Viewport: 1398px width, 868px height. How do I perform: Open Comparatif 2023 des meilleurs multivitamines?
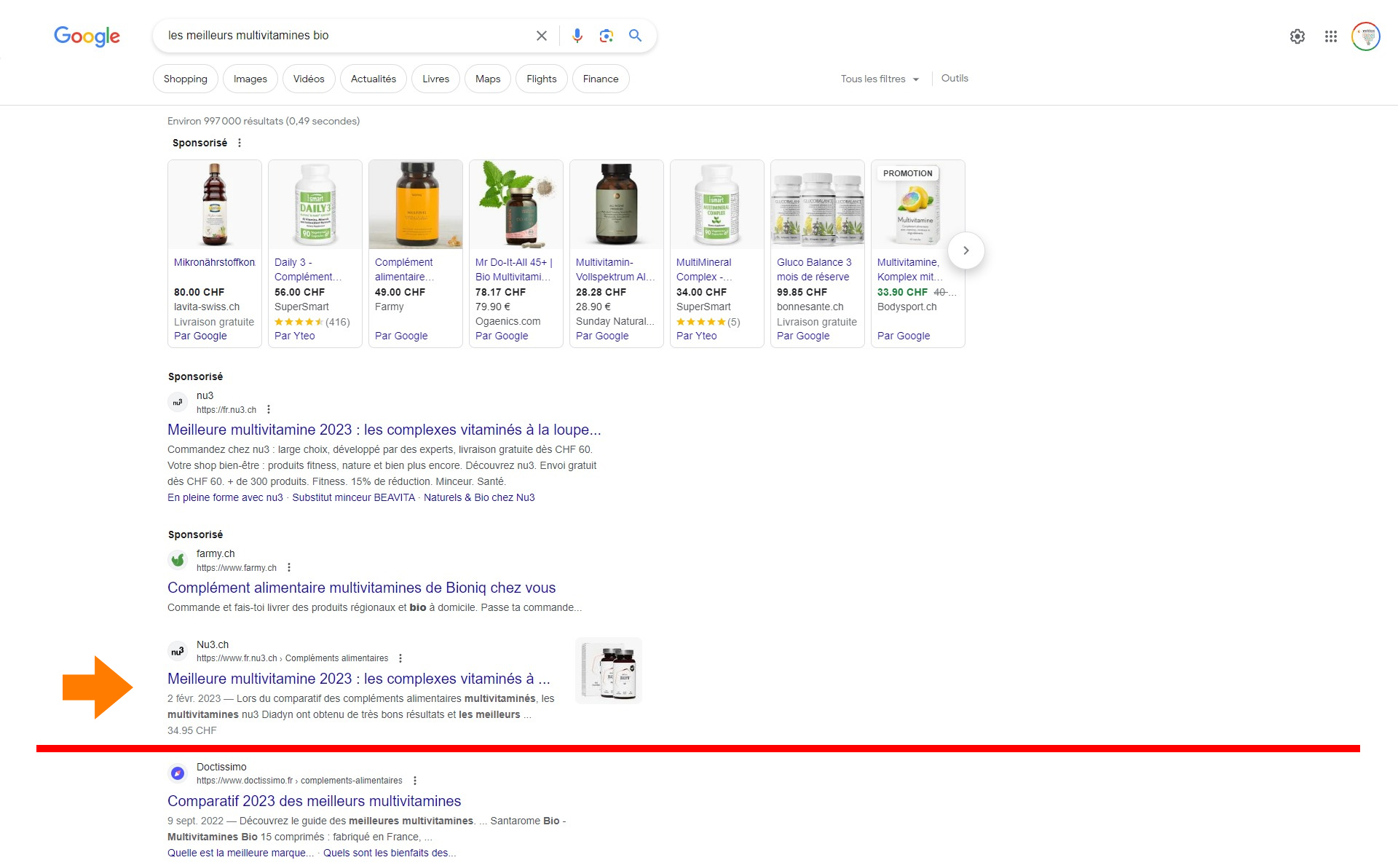click(x=315, y=801)
